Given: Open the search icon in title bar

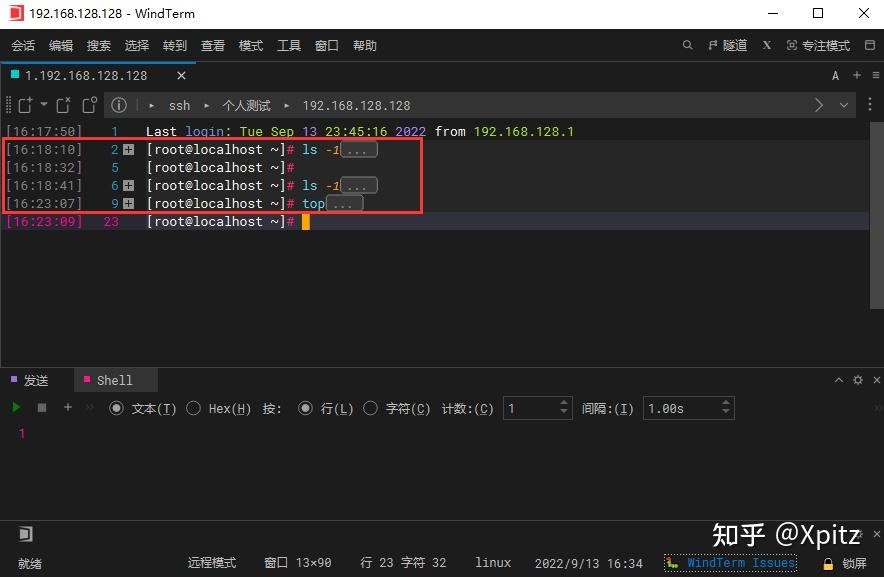Looking at the screenshot, I should coord(687,45).
